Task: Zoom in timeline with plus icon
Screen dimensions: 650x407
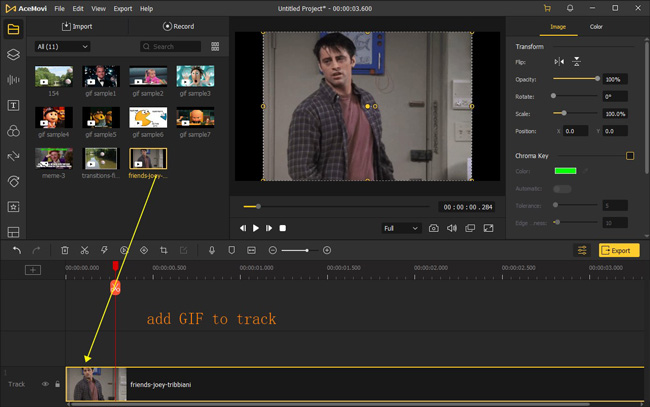Action: [327, 250]
